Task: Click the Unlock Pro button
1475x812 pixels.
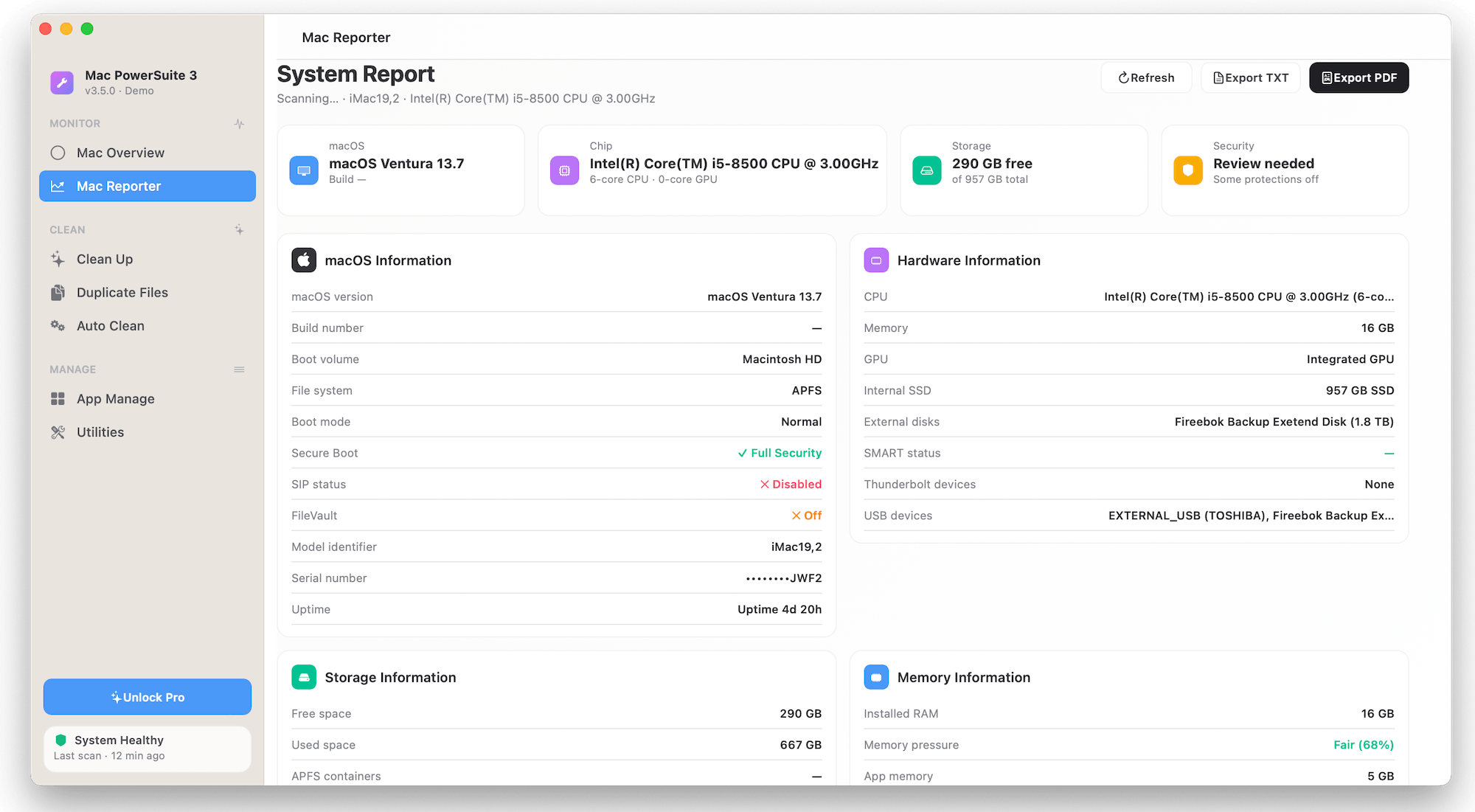Action: (147, 697)
